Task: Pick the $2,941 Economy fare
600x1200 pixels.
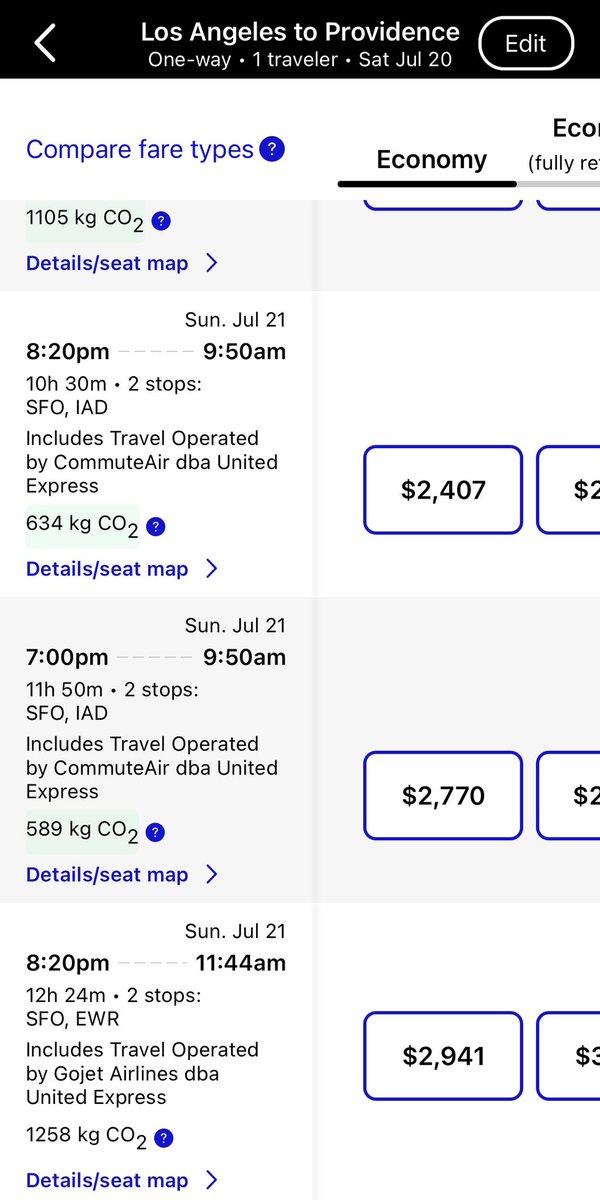Action: [443, 1056]
